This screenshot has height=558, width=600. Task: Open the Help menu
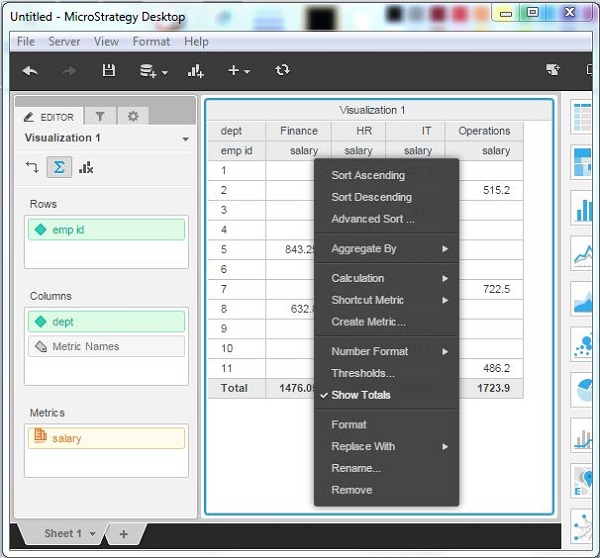pos(196,41)
